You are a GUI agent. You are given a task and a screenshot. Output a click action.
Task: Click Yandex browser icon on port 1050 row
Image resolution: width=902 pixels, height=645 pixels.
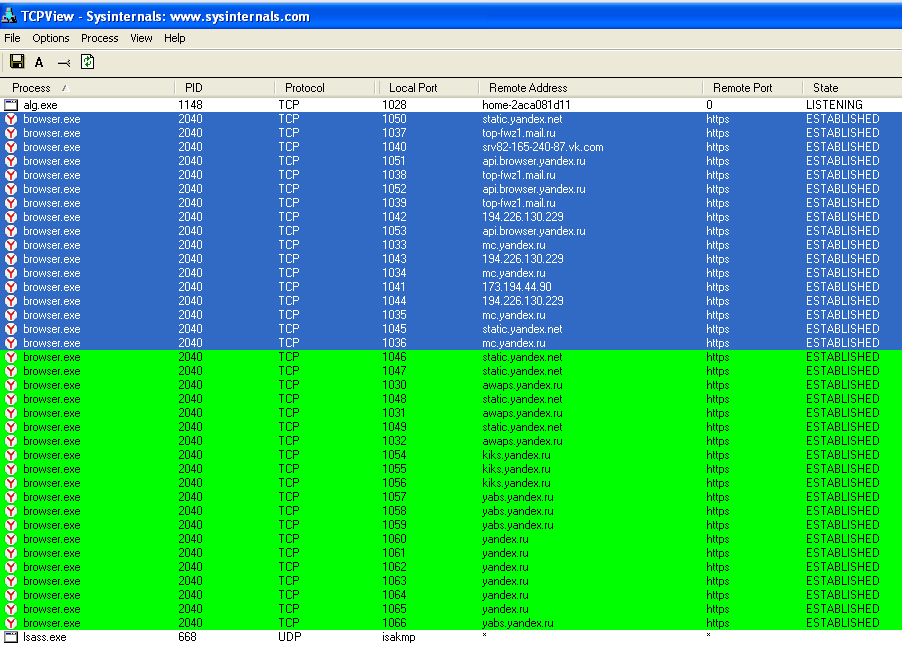click(x=11, y=119)
